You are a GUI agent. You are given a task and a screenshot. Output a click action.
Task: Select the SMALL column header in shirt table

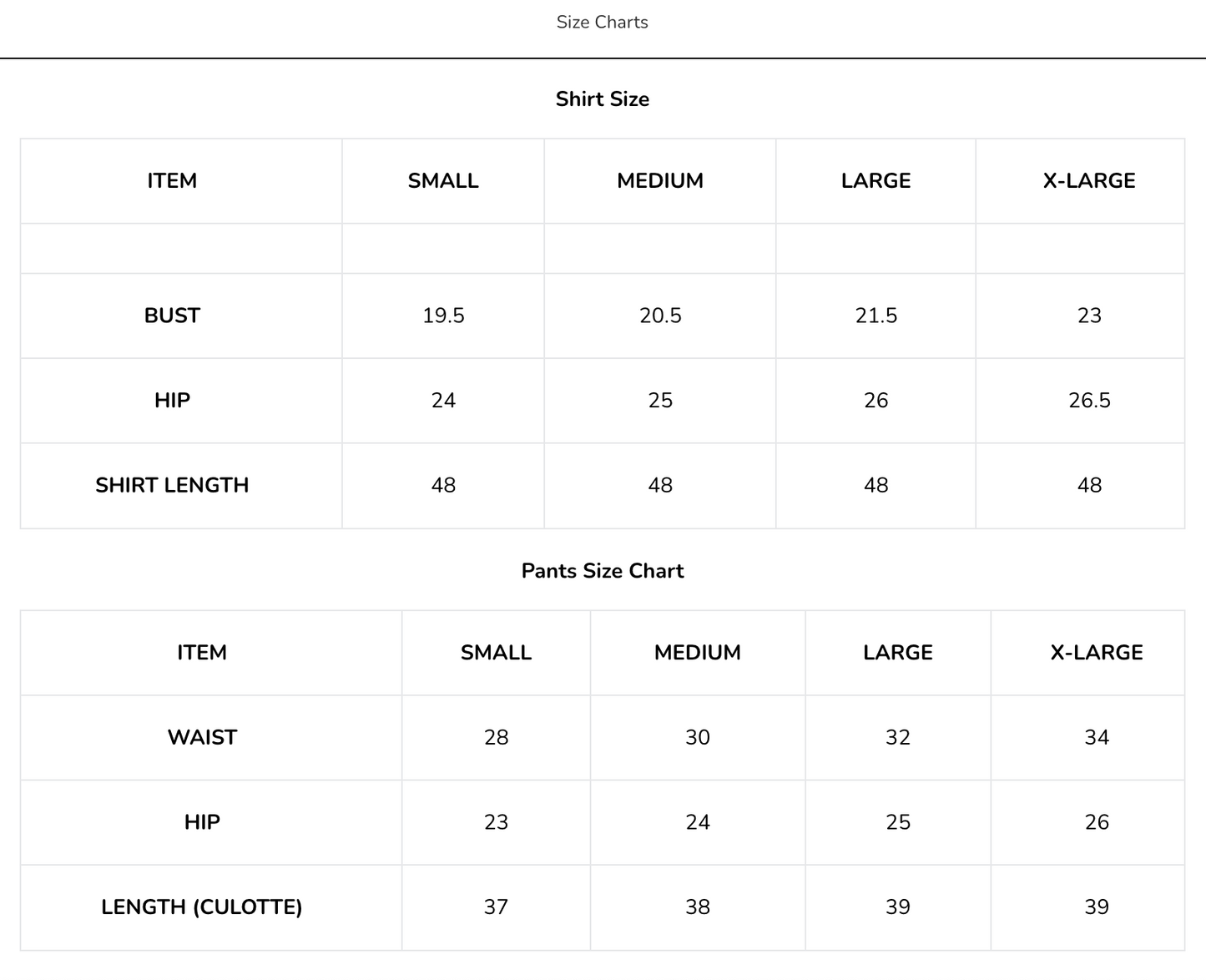(443, 181)
